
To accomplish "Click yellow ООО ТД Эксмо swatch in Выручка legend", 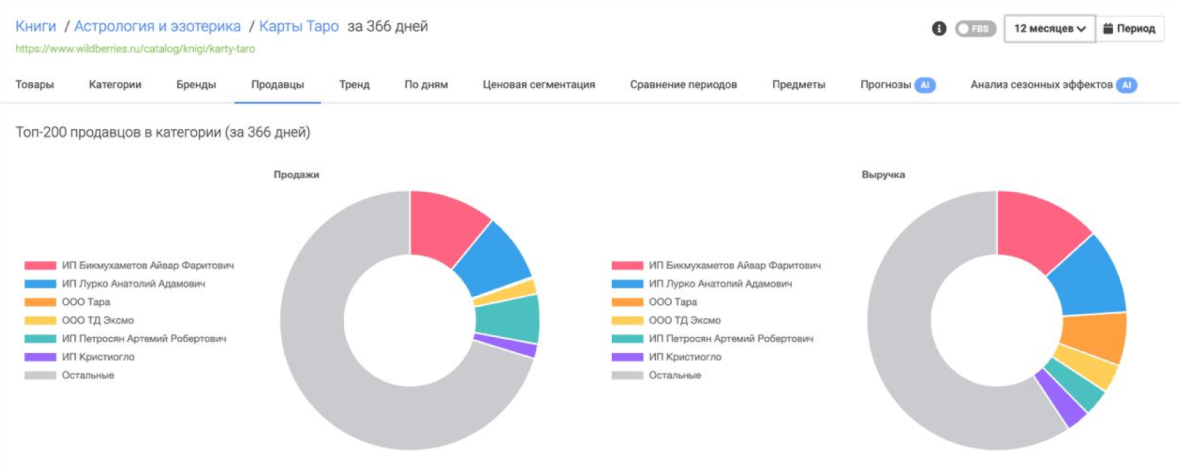I will 627,321.
